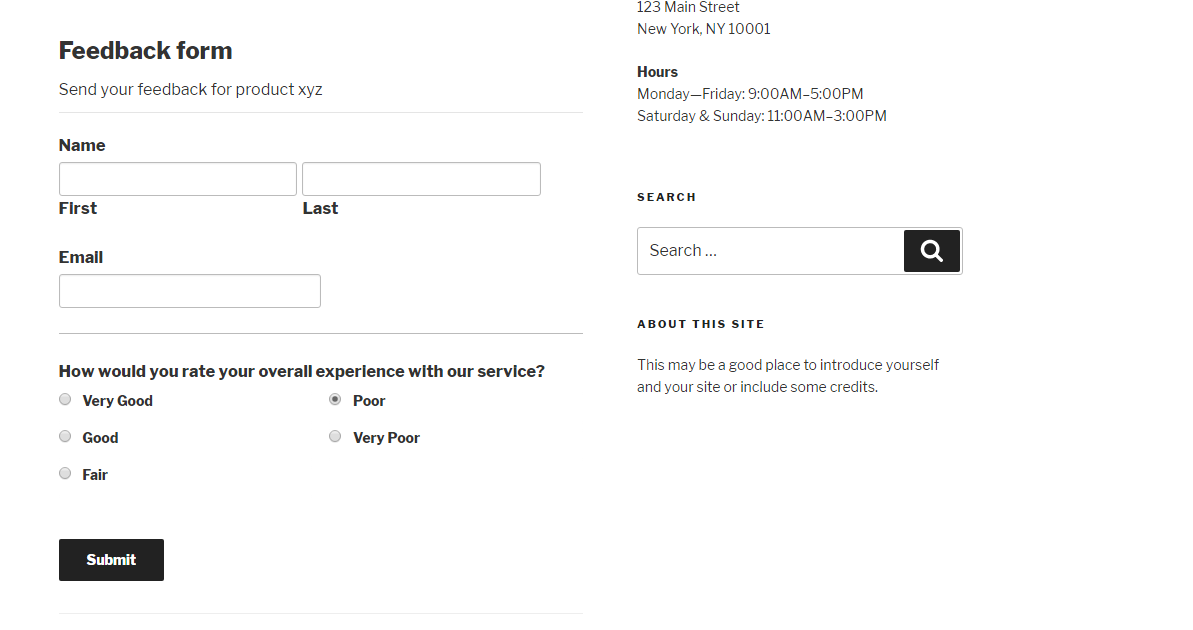The height and width of the screenshot is (630, 1193).
Task: Select the Fair rating option
Action: point(65,472)
